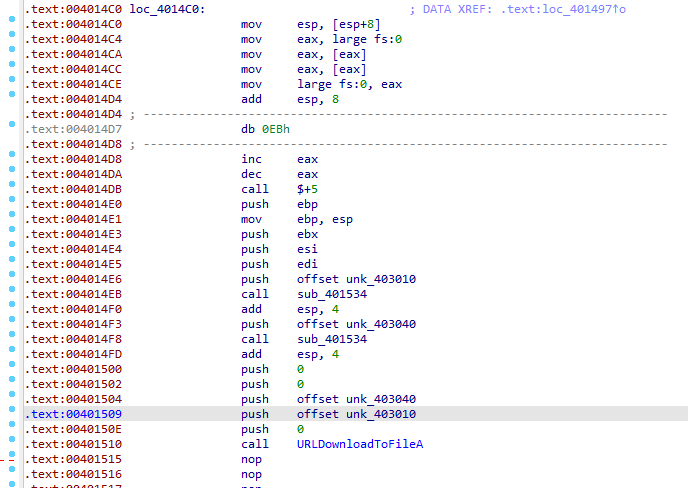The height and width of the screenshot is (488, 688).
Task: Jump to unk_403010 operand at 004014E6
Action: click(381, 279)
